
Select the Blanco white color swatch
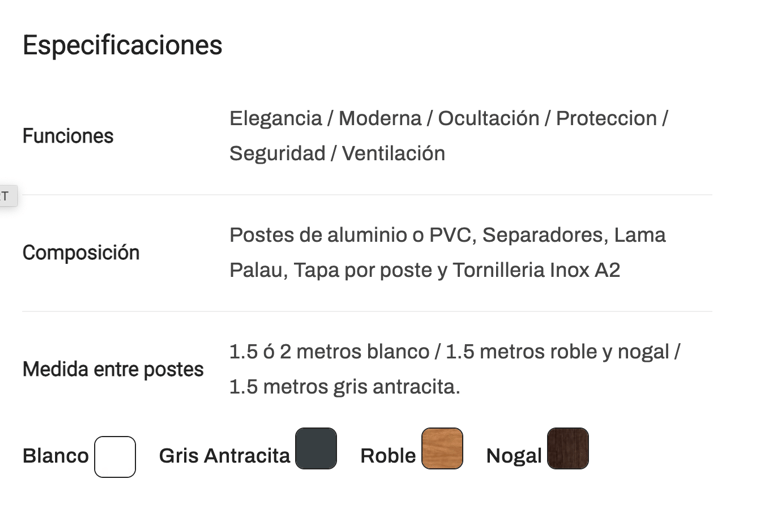[x=115, y=457]
